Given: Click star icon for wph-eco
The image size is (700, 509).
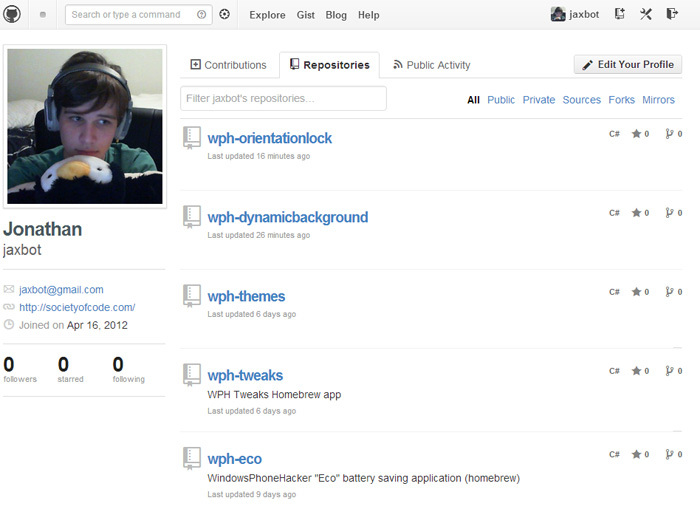Looking at the screenshot, I should pyautogui.click(x=636, y=454).
